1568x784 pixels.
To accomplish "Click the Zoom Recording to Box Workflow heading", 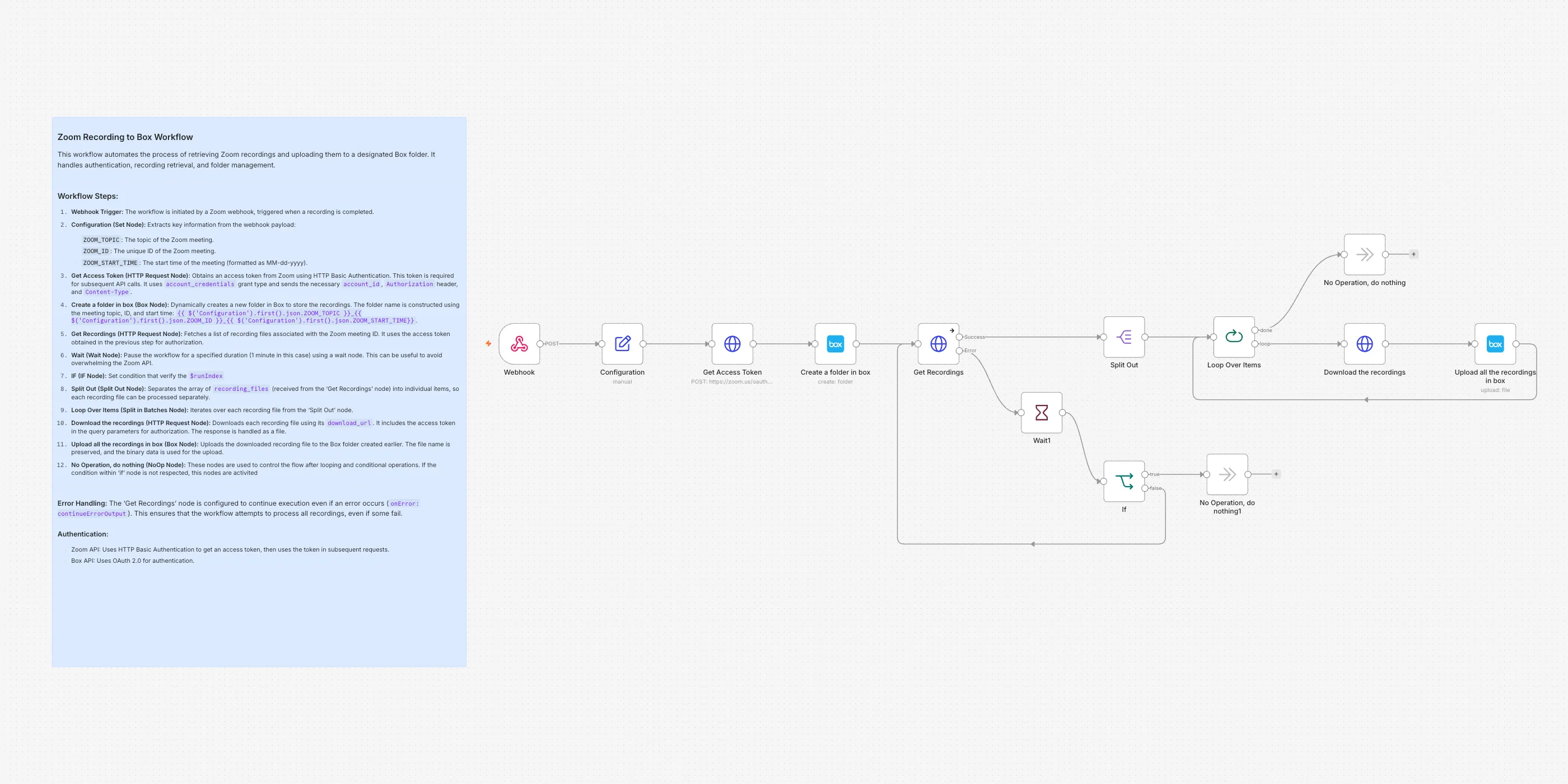I will [x=125, y=137].
